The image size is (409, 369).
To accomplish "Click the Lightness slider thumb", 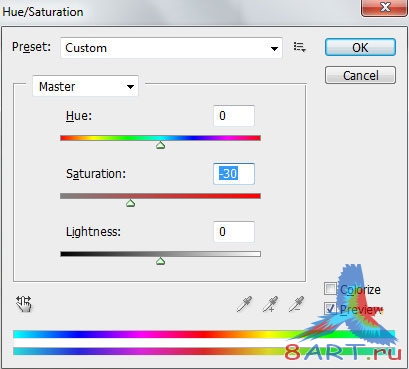I will (x=161, y=261).
